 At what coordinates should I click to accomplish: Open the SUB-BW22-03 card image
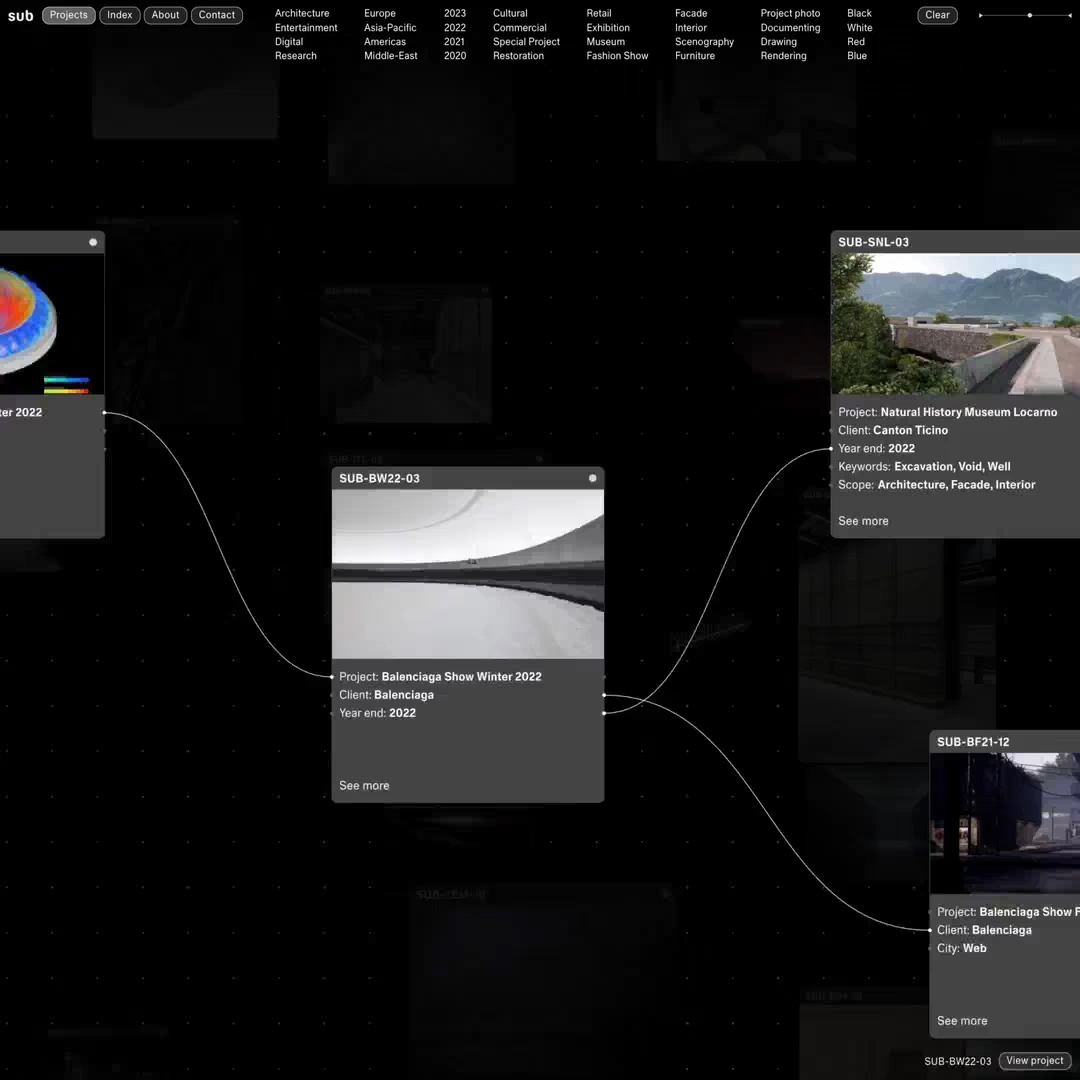(x=468, y=574)
